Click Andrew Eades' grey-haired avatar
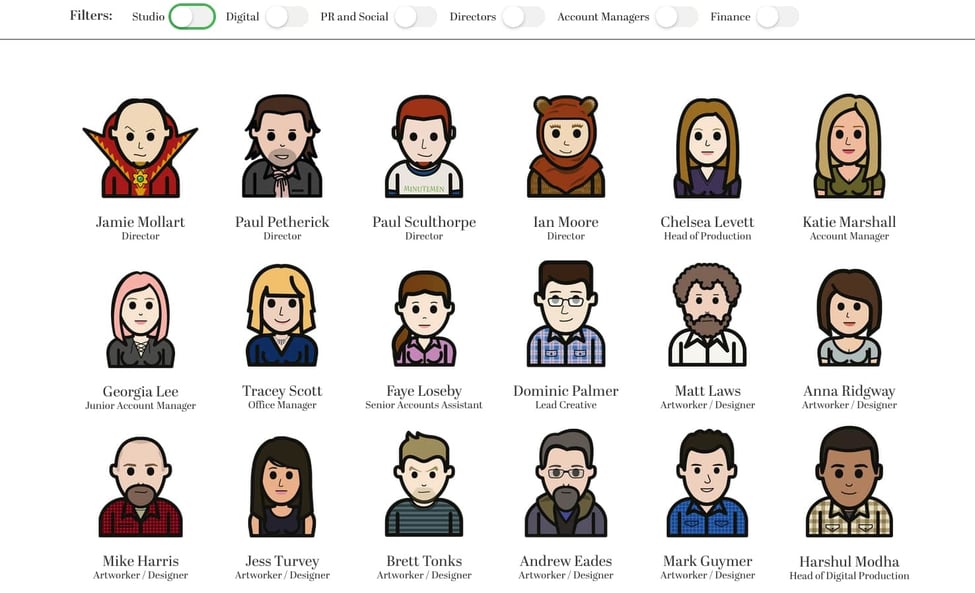The height and width of the screenshot is (593, 975). point(566,484)
